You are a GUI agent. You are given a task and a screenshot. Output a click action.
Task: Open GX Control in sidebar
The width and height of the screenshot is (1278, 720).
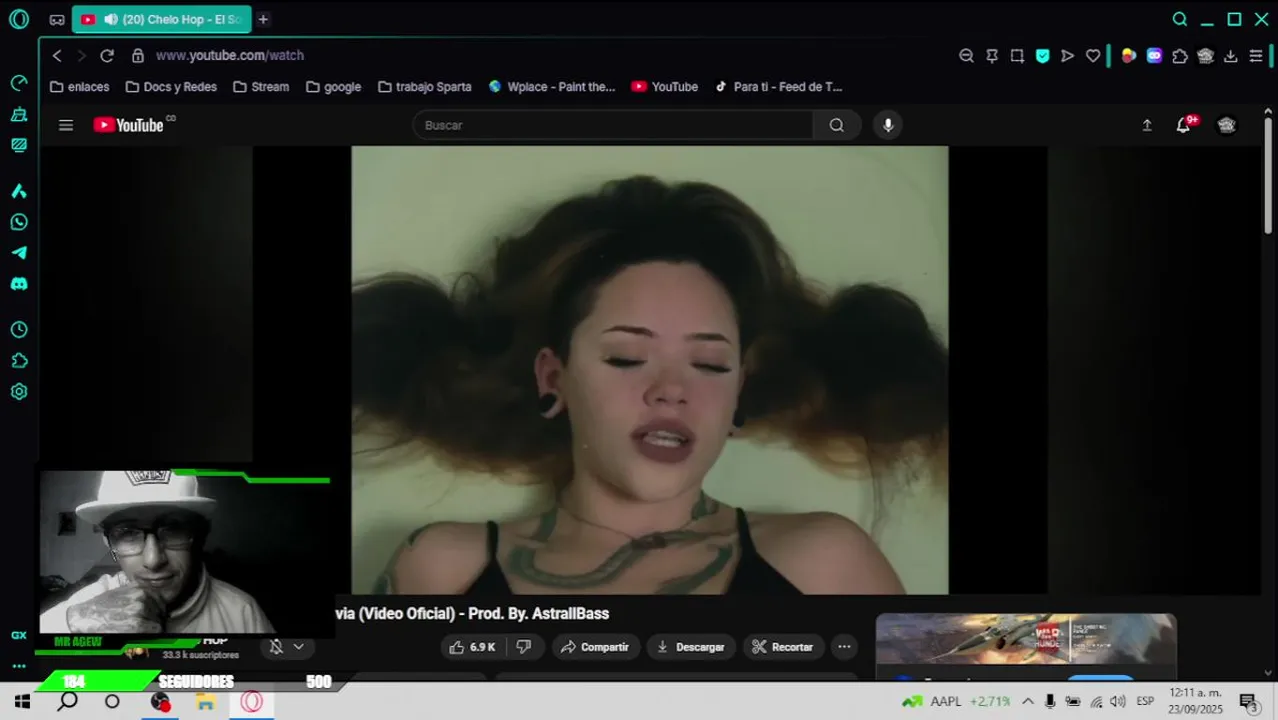[19, 83]
